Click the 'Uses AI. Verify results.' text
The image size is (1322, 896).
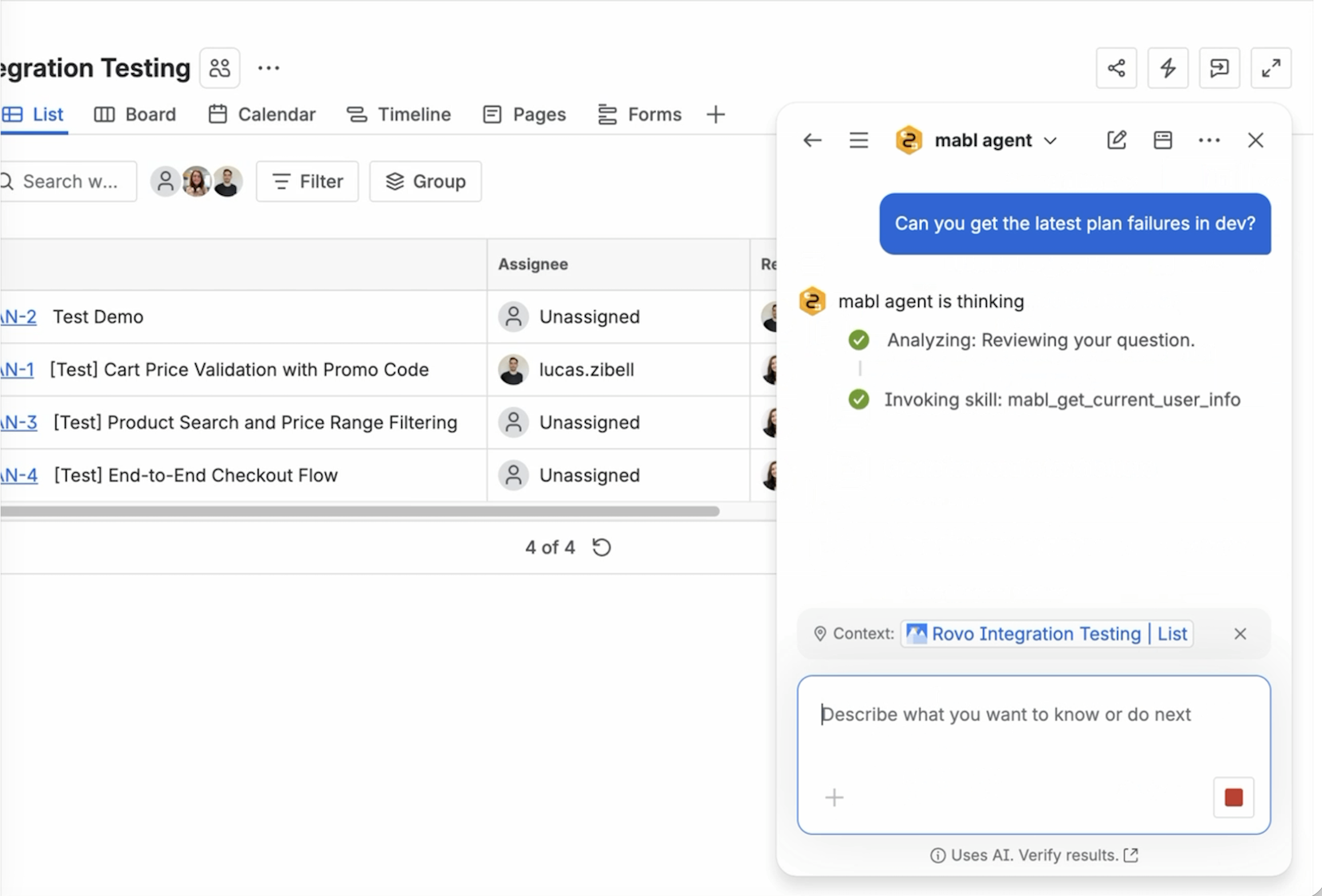click(x=1034, y=855)
